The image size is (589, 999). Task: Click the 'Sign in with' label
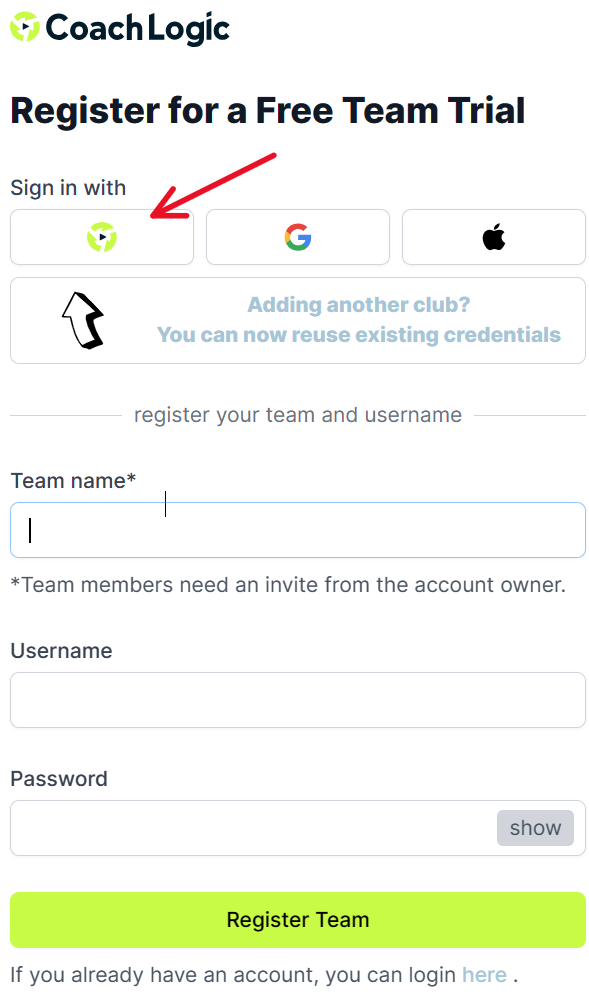[68, 188]
